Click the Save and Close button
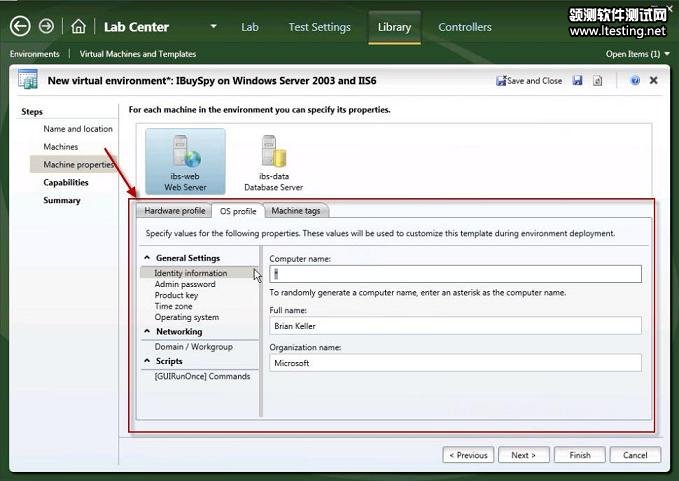679x481 pixels. (529, 80)
